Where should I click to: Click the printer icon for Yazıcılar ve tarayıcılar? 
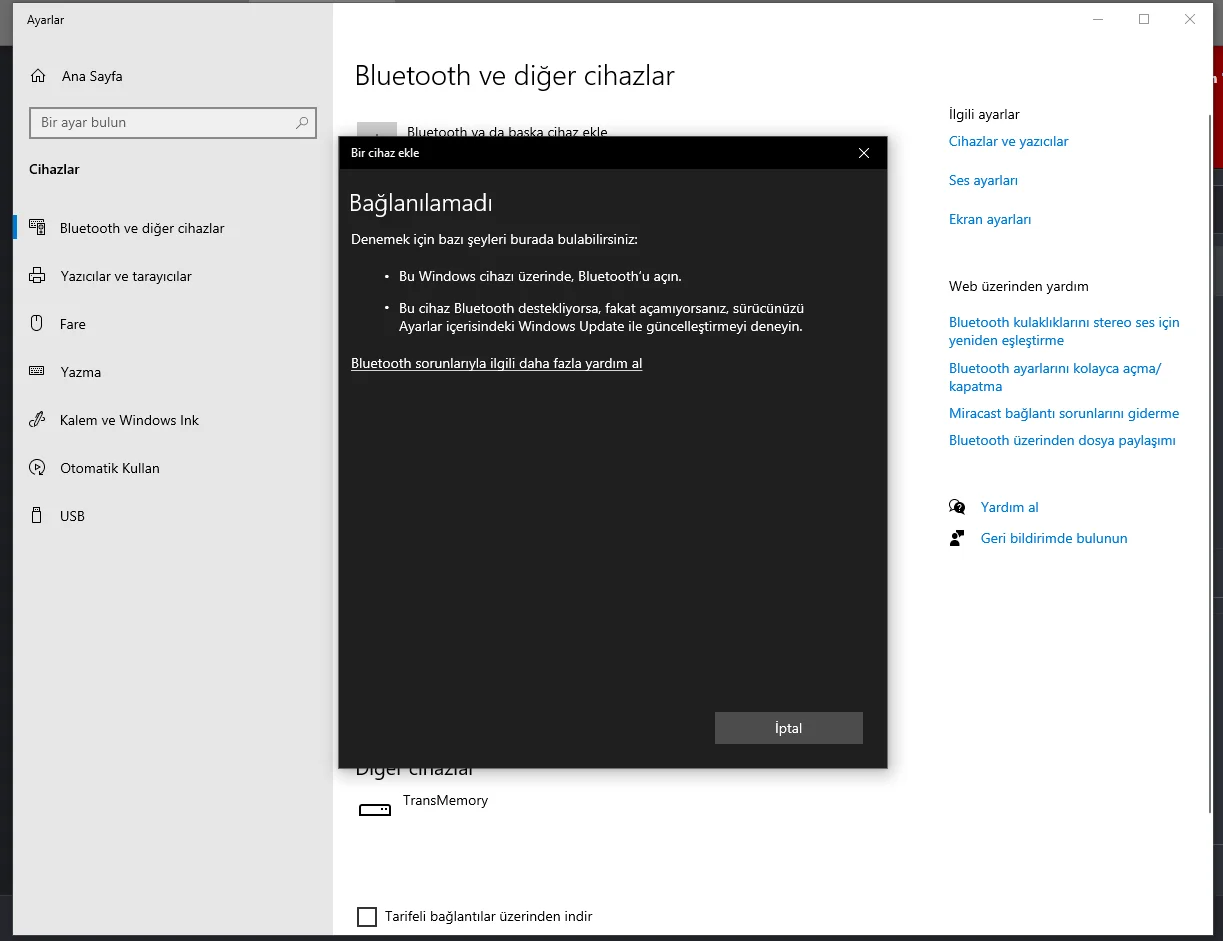pos(38,276)
